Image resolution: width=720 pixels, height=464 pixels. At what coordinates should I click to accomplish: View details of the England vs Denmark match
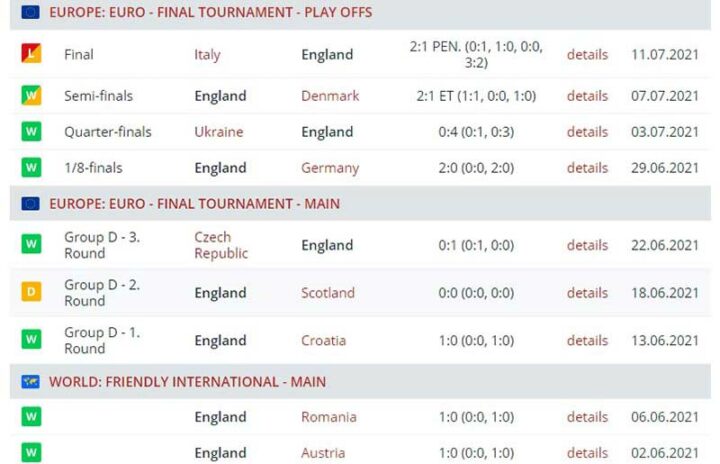tap(587, 96)
